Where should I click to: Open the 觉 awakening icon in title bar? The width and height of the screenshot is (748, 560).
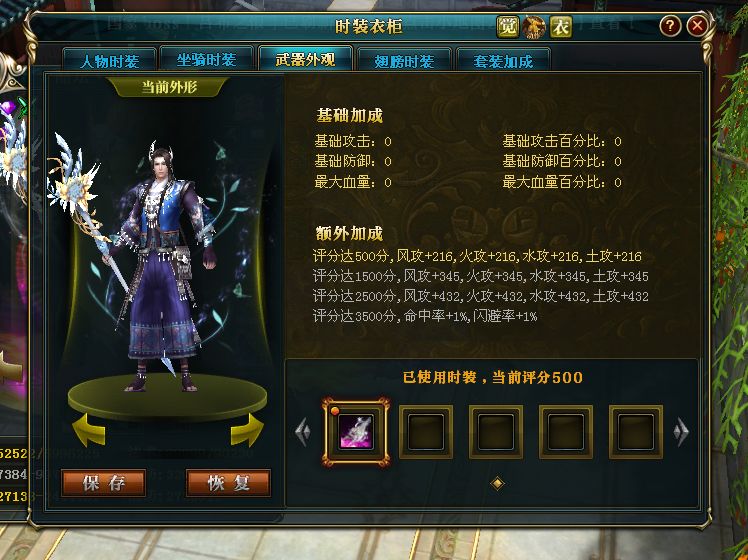pos(507,27)
